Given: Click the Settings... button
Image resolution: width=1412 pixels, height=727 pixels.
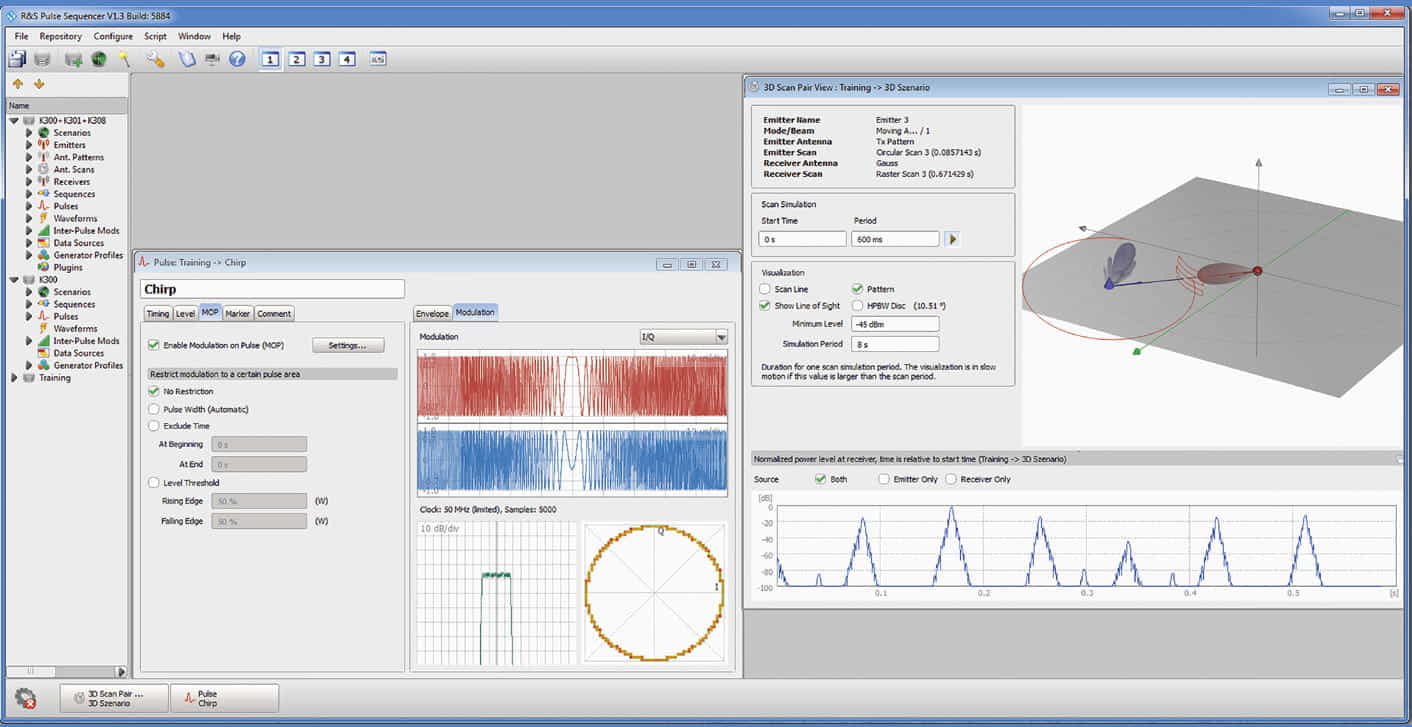Looking at the screenshot, I should click(x=348, y=345).
